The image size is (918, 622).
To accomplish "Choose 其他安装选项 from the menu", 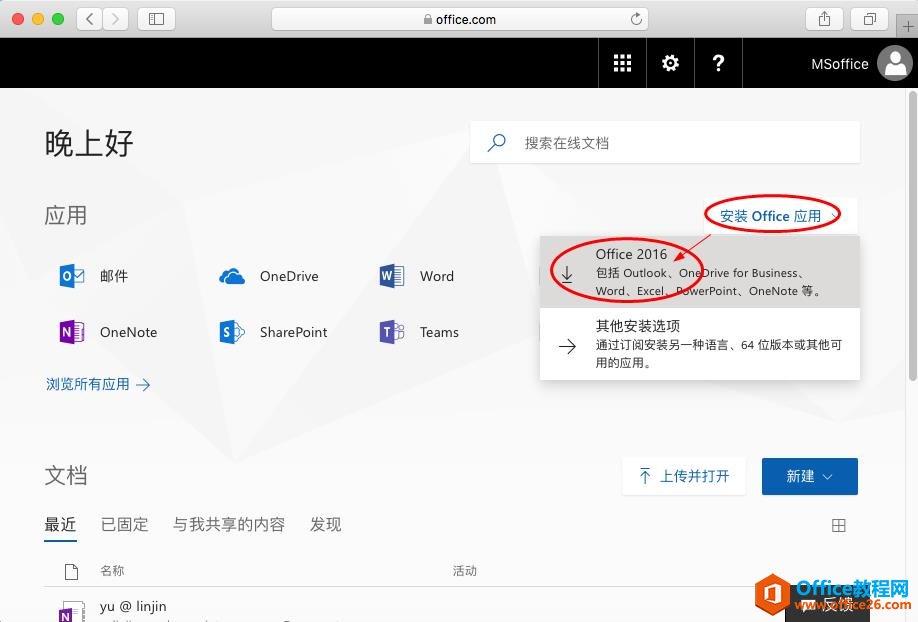I will [x=699, y=344].
